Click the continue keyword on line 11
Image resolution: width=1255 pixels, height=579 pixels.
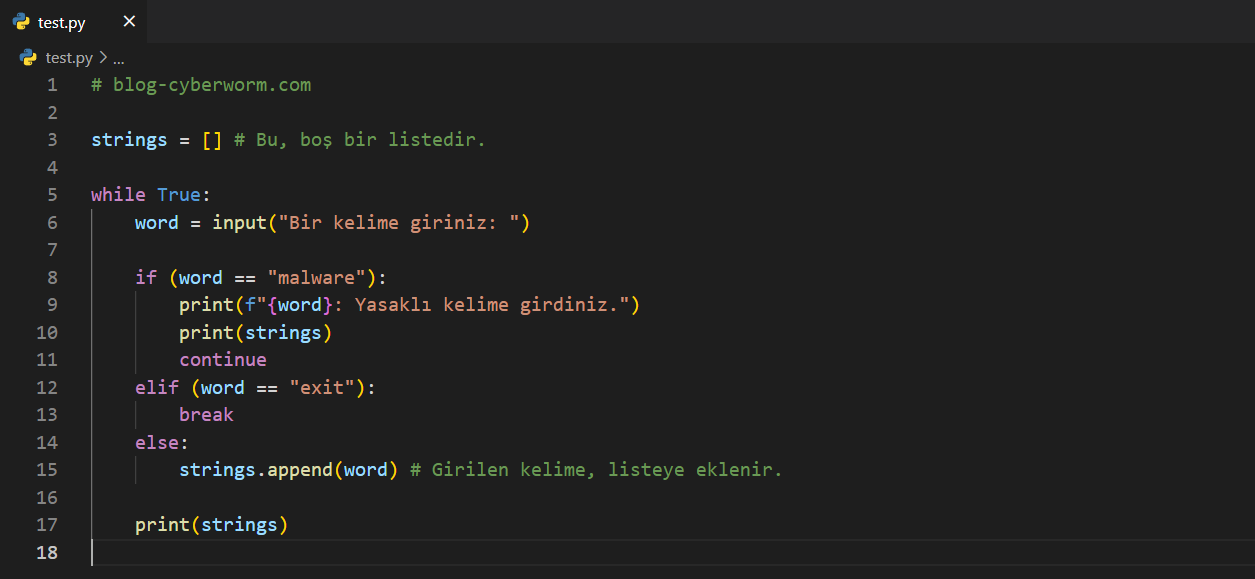point(223,360)
